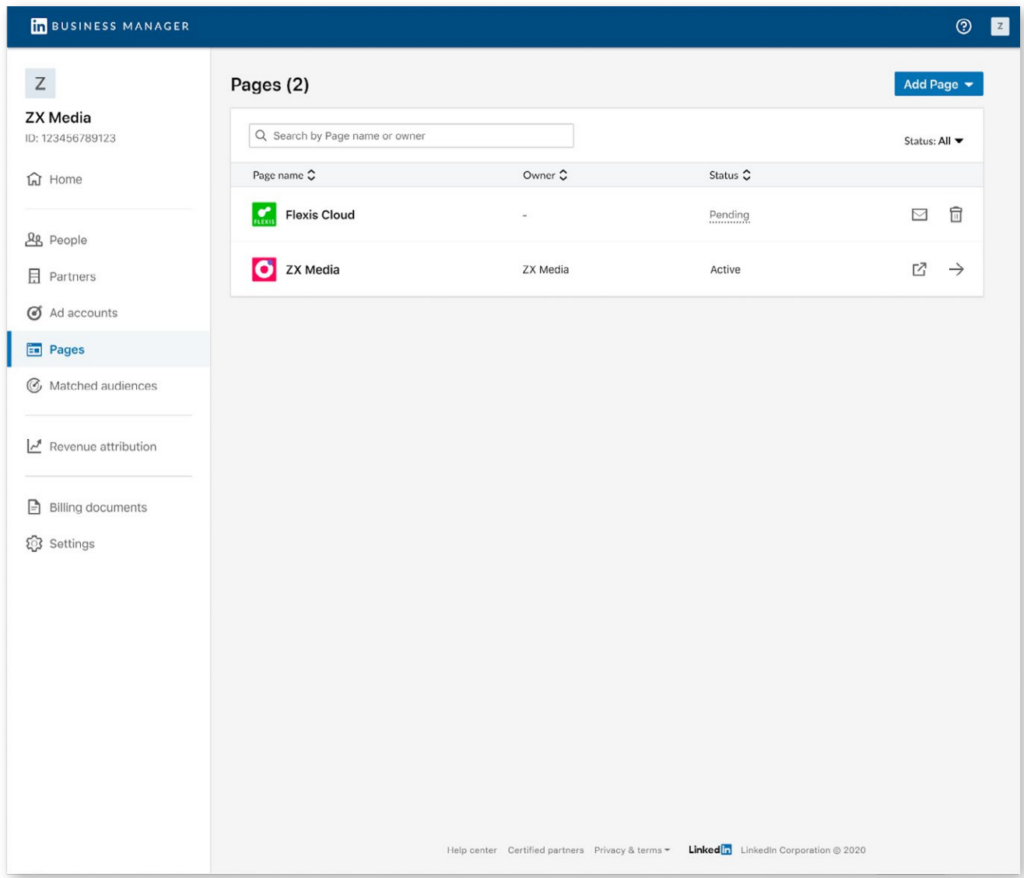1024x878 pixels.
Task: Click the arrow icon for ZX Media
Action: [956, 269]
